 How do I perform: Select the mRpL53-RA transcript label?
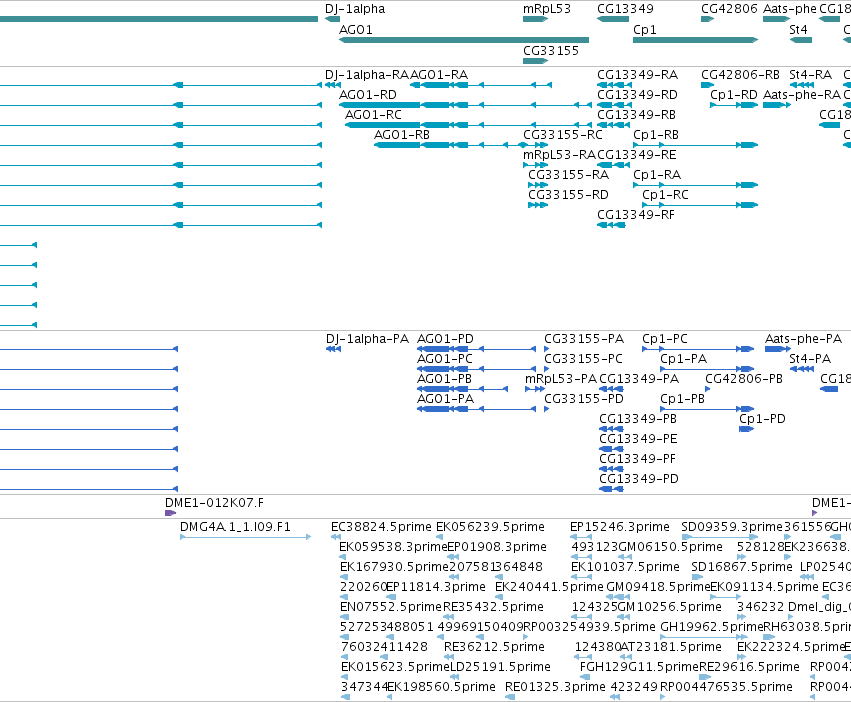(x=559, y=155)
